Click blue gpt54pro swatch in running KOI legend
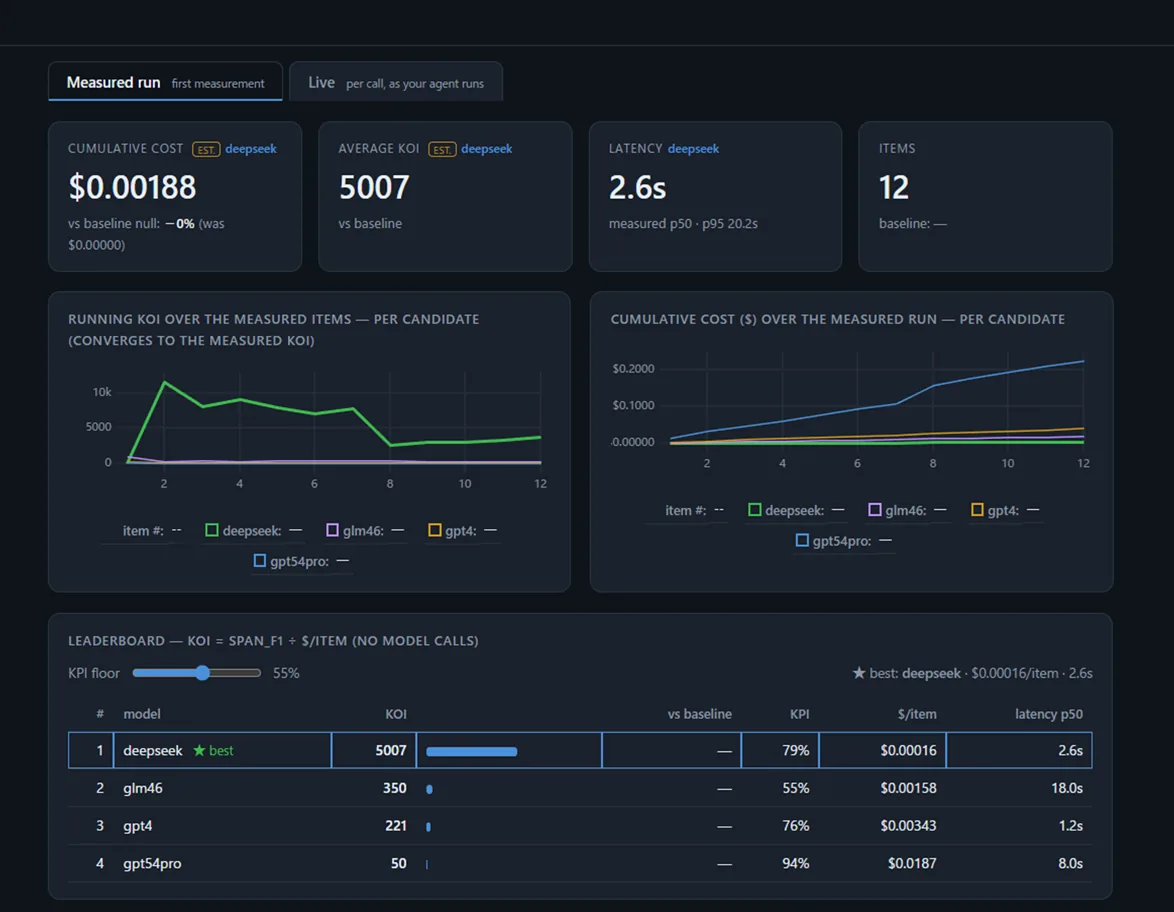 [x=260, y=561]
